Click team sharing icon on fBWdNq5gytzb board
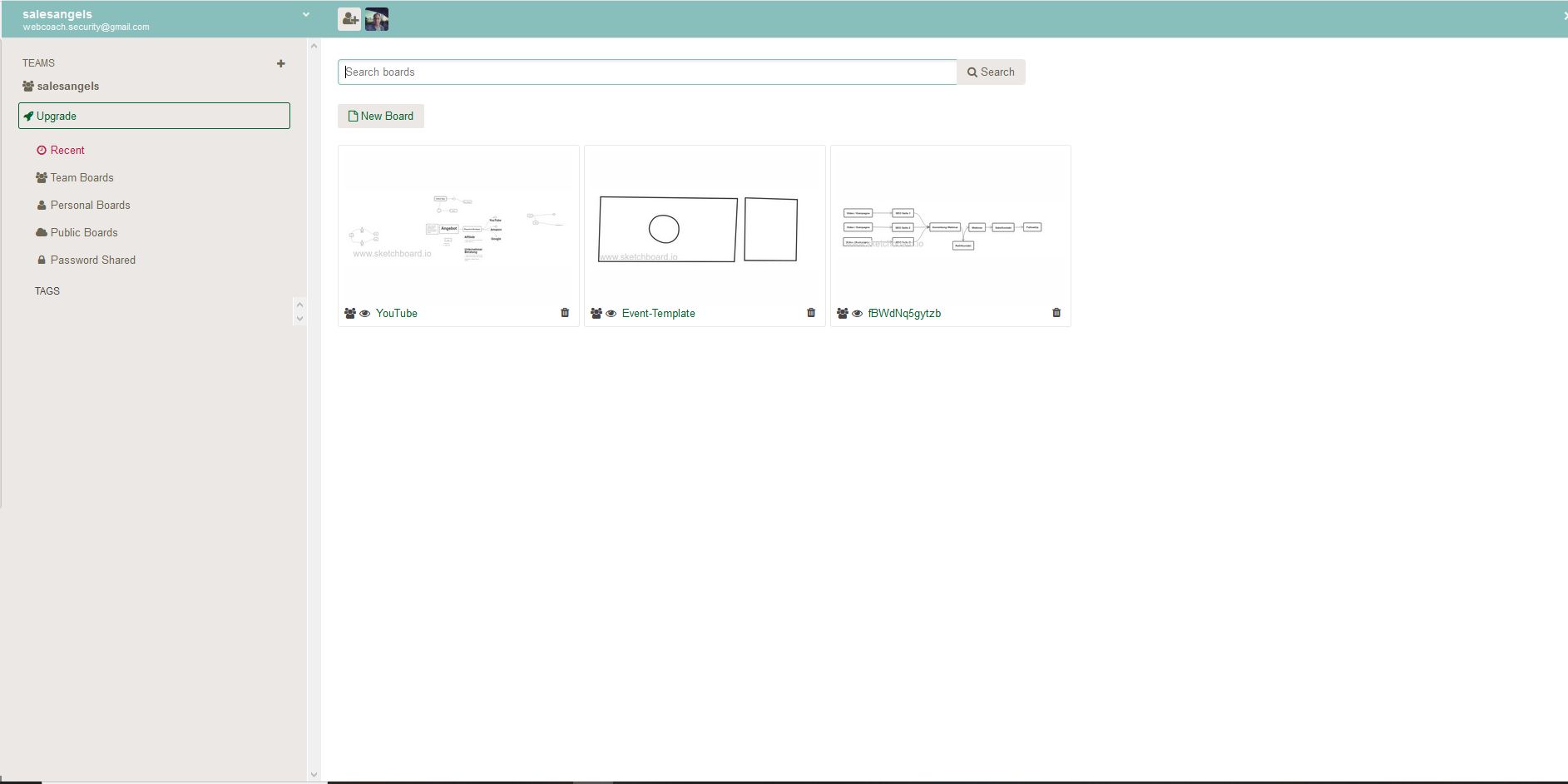 [x=843, y=313]
